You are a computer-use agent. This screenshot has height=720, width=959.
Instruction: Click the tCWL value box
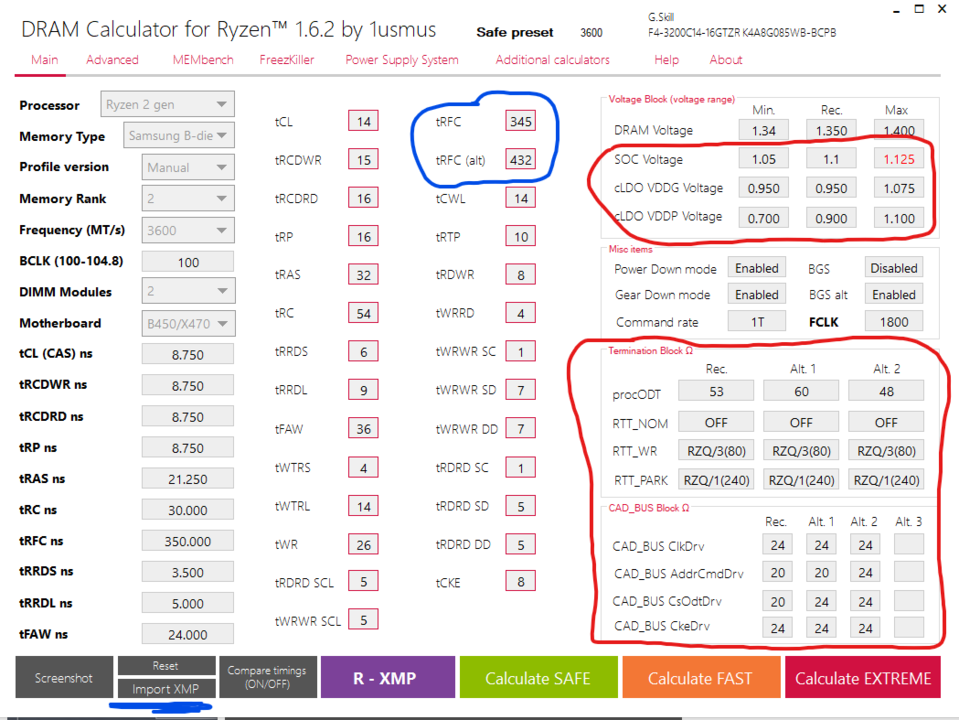[x=521, y=198]
